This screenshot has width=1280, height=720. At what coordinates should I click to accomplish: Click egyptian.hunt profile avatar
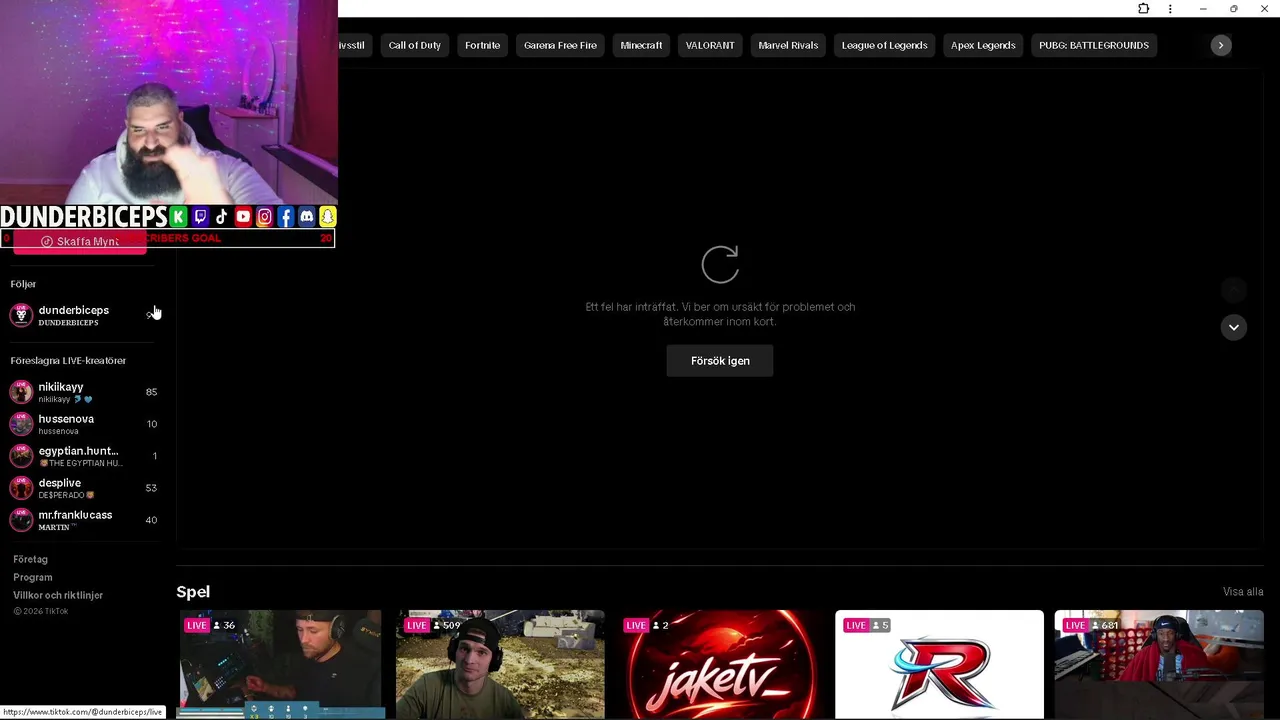21,456
